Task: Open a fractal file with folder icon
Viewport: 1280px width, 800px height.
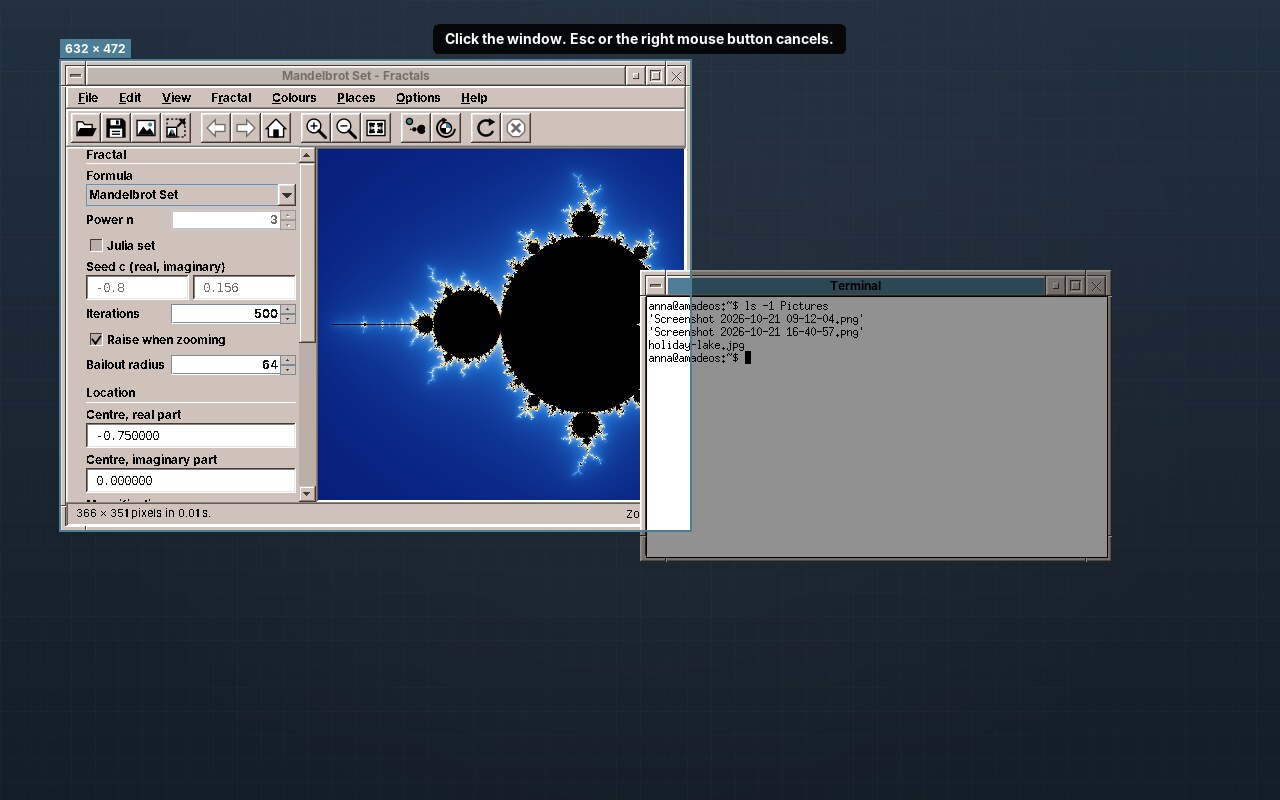Action: tap(86, 128)
